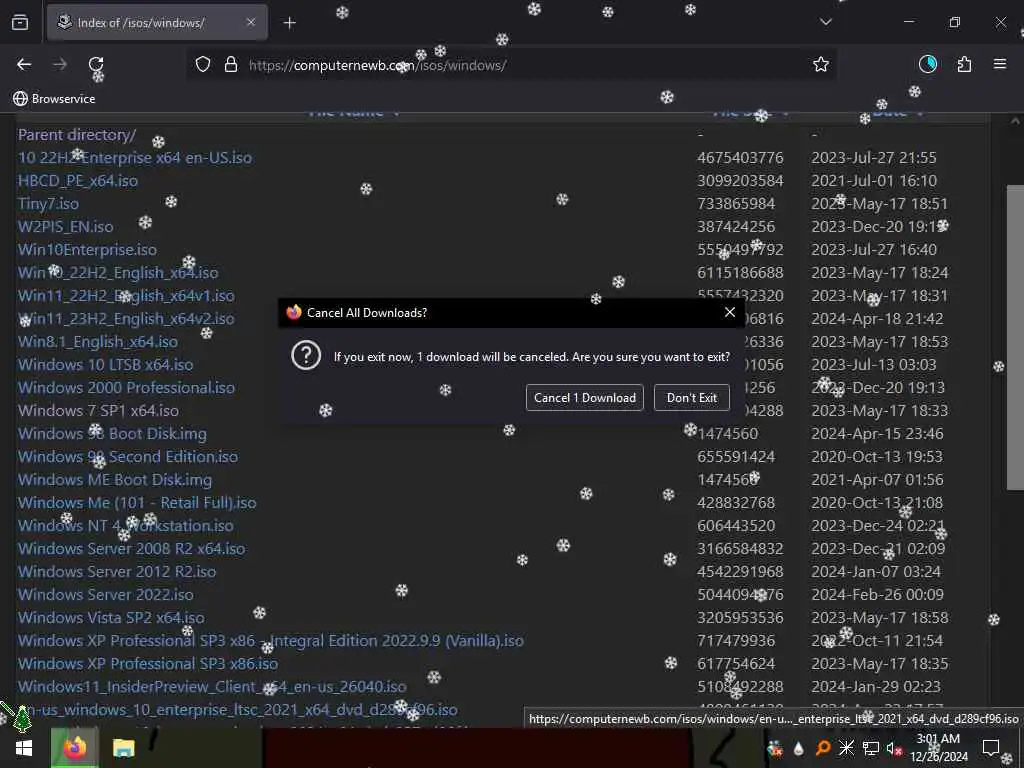Open W2PIS_EN.iso link
Image resolution: width=1024 pixels, height=768 pixels.
point(65,227)
